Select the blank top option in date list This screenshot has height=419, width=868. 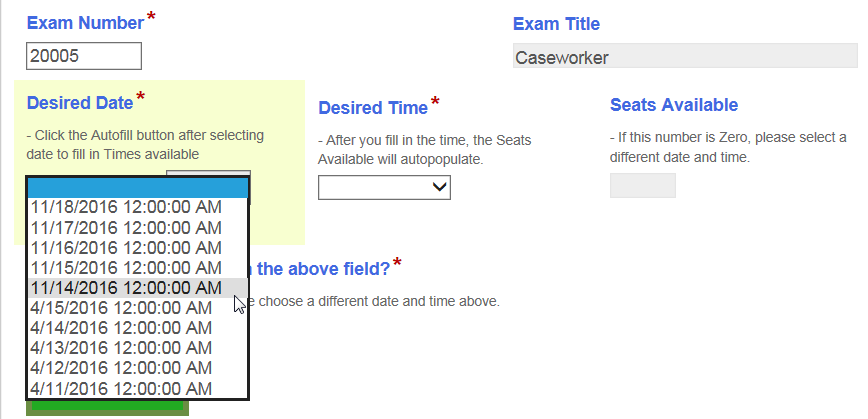point(137,188)
